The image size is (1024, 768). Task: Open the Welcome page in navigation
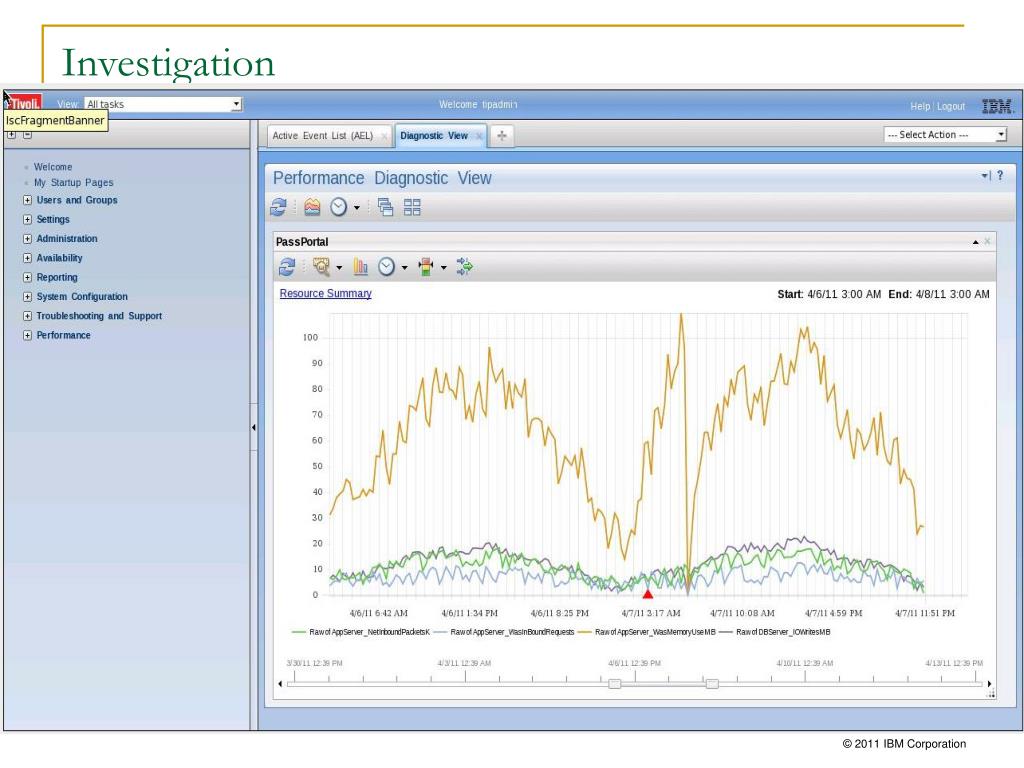click(53, 167)
